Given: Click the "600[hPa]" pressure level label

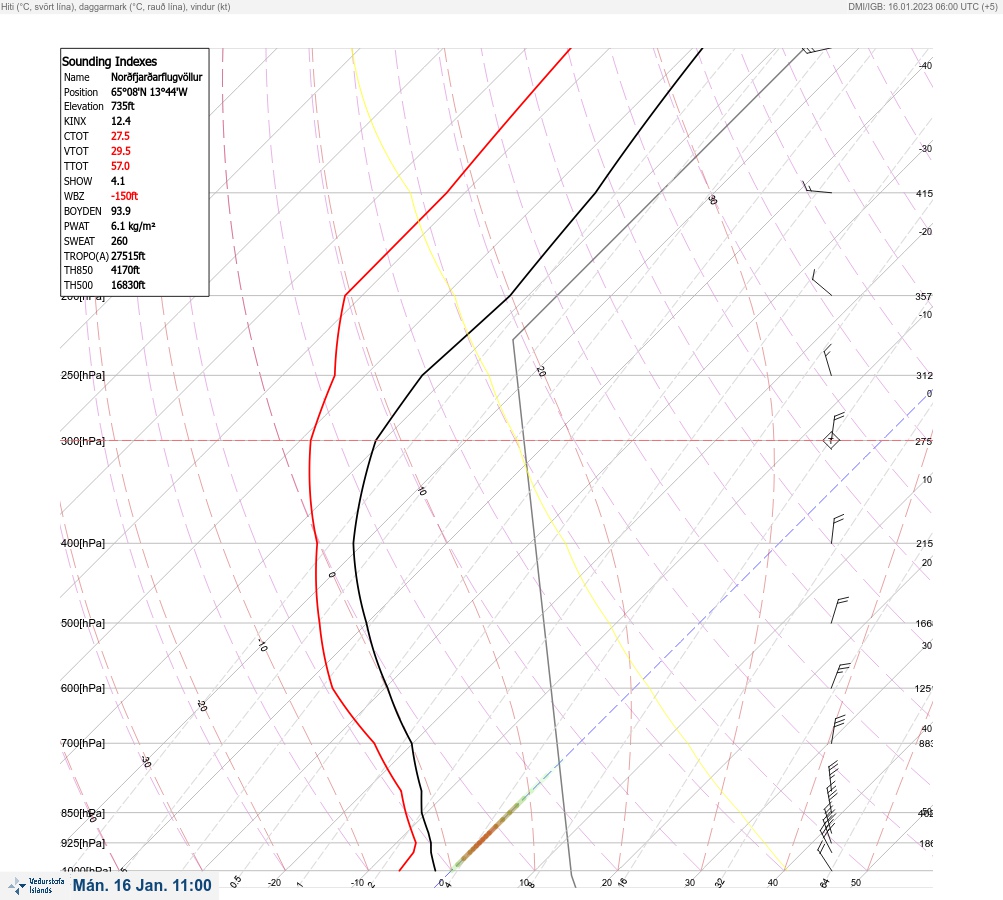Looking at the screenshot, I should click(x=83, y=688).
